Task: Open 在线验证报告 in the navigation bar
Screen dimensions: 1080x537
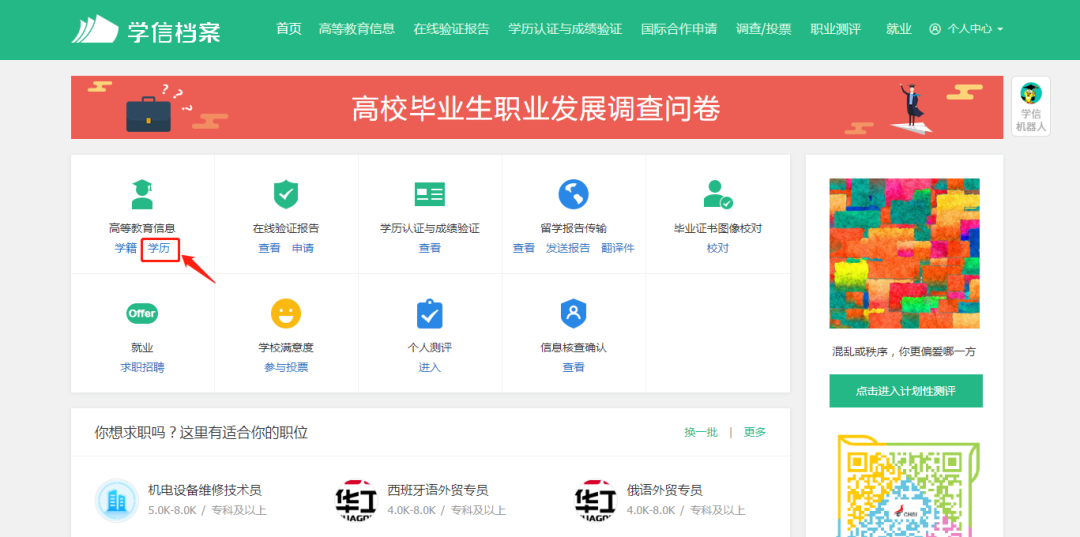Action: coord(451,29)
